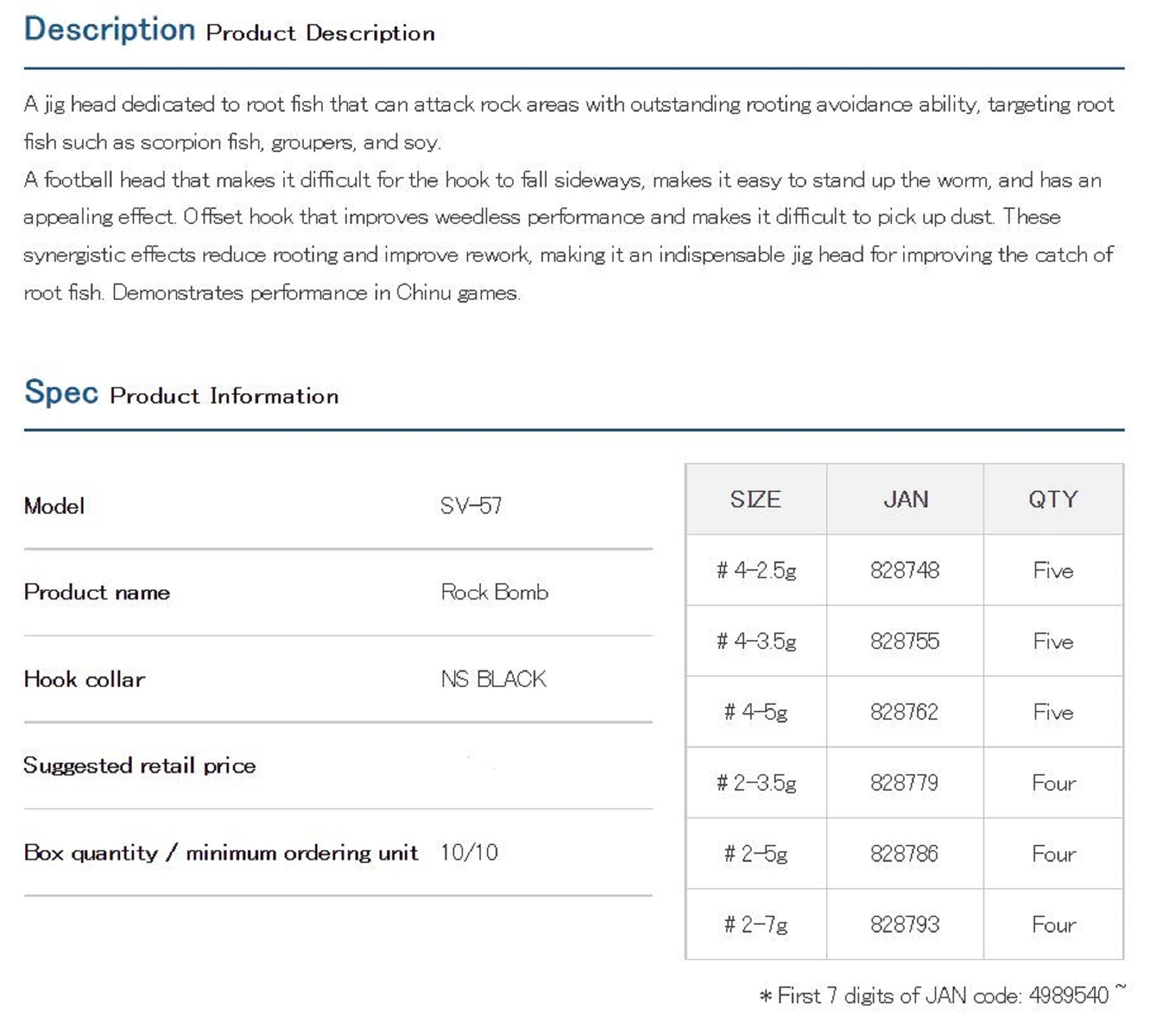Click JAN code 828779
The height and width of the screenshot is (1036, 1150).
[904, 782]
